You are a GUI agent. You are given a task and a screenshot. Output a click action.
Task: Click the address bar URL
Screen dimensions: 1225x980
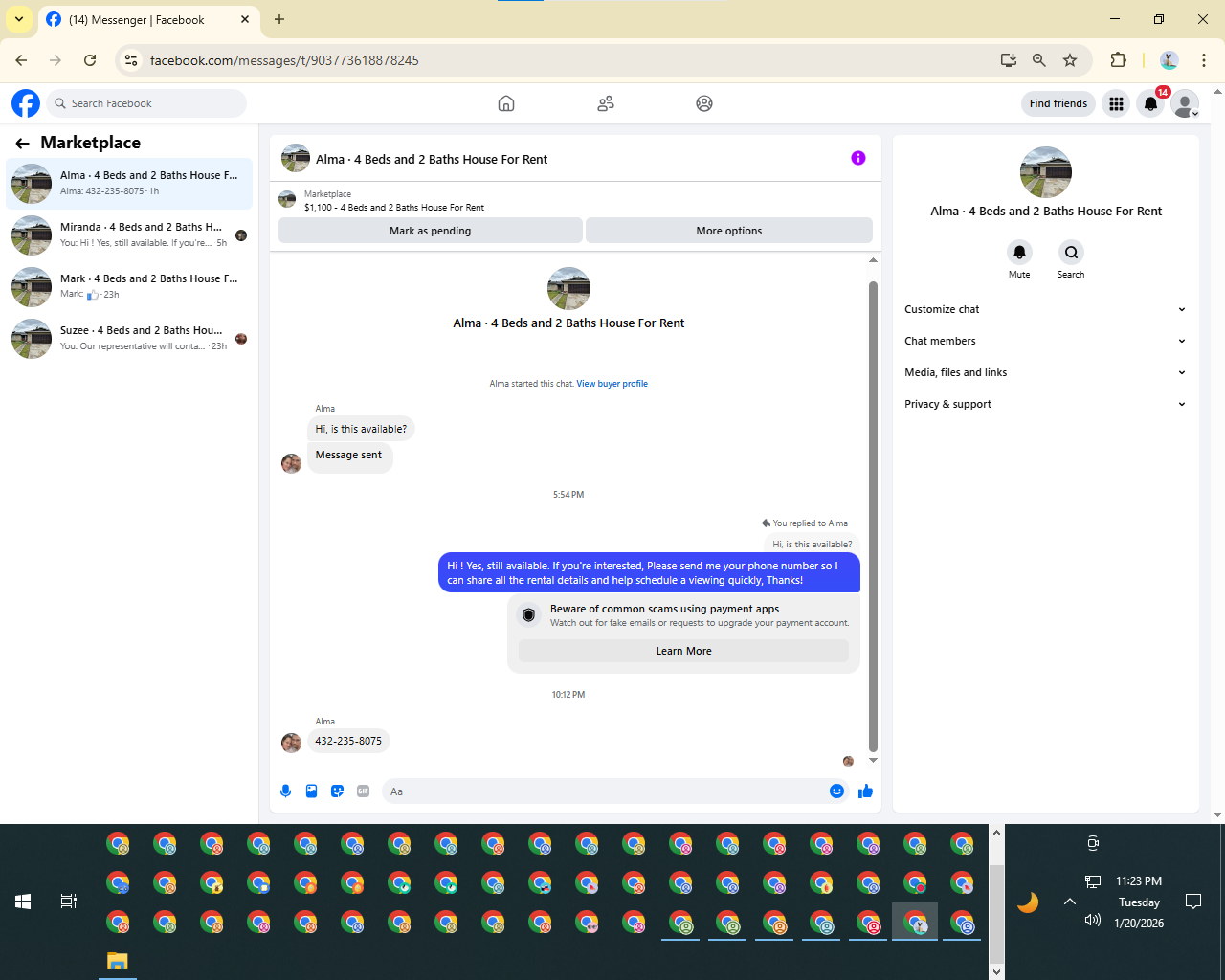tap(284, 60)
